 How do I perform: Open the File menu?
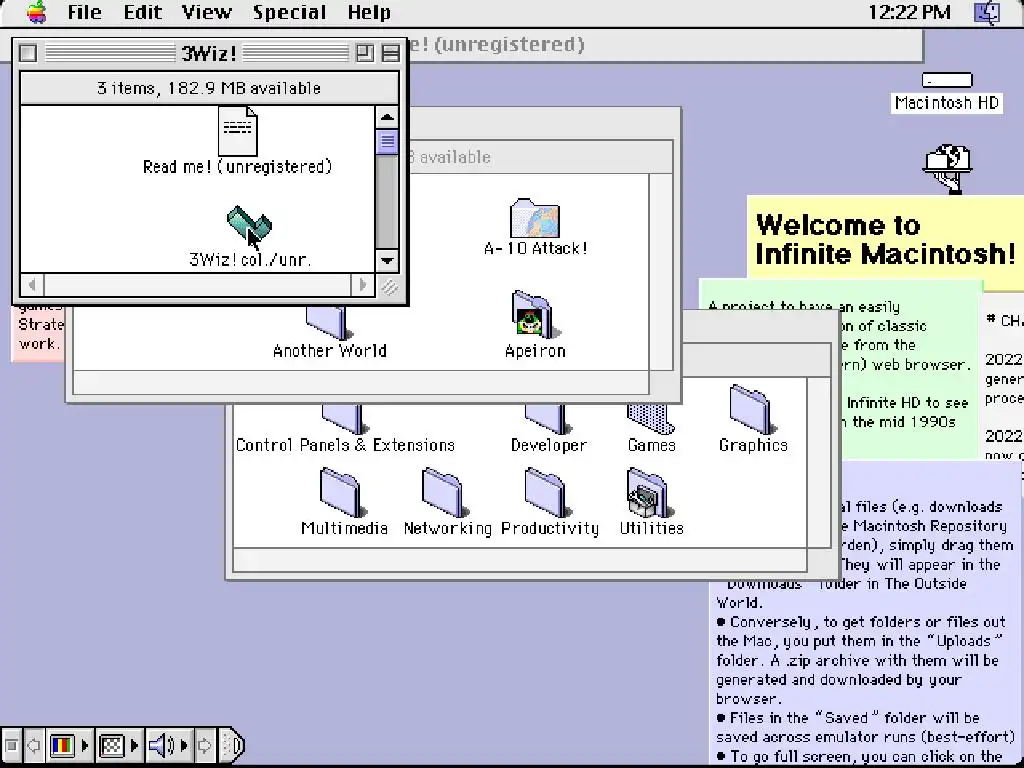point(84,12)
